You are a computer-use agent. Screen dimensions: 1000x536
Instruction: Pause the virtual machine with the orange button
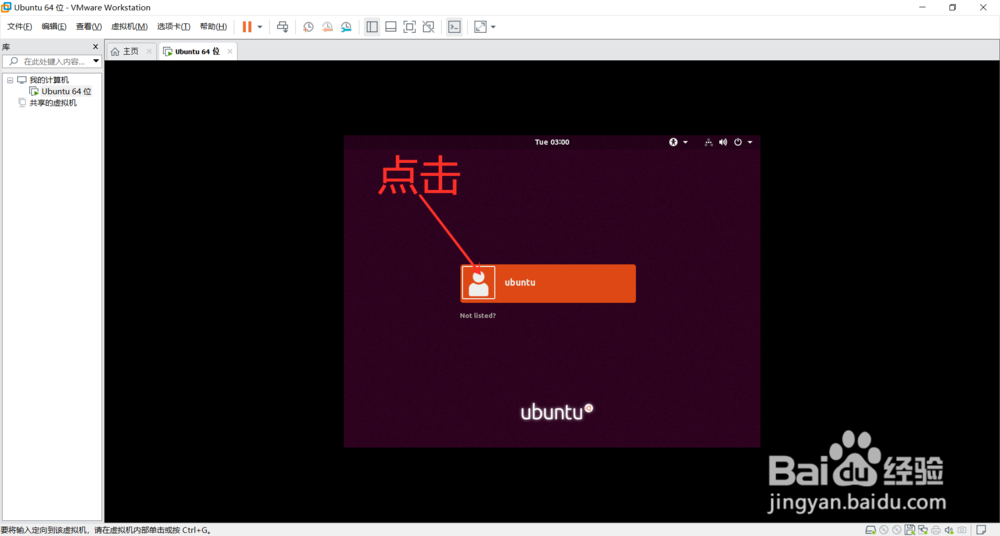[247, 27]
